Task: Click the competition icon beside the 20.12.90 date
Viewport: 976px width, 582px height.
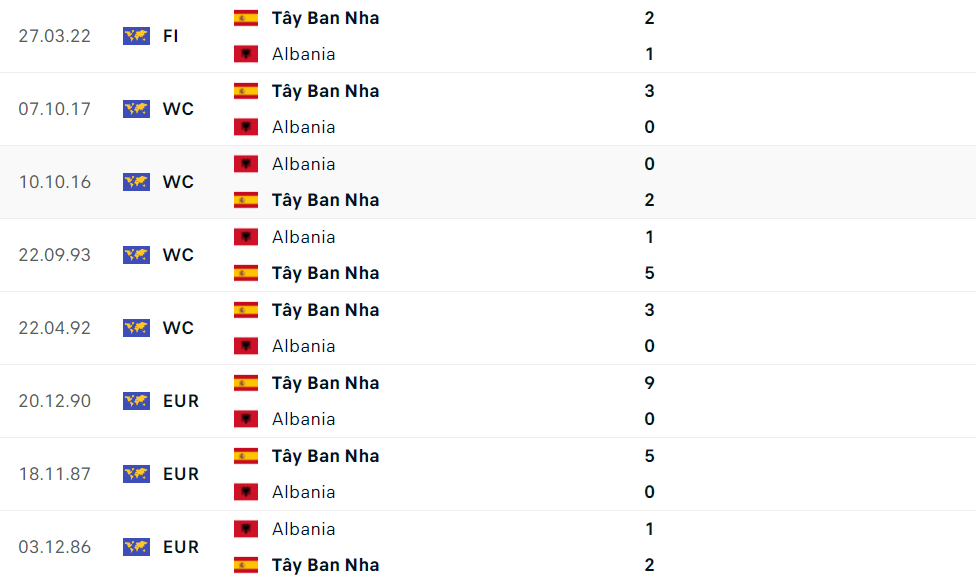Action: point(136,401)
